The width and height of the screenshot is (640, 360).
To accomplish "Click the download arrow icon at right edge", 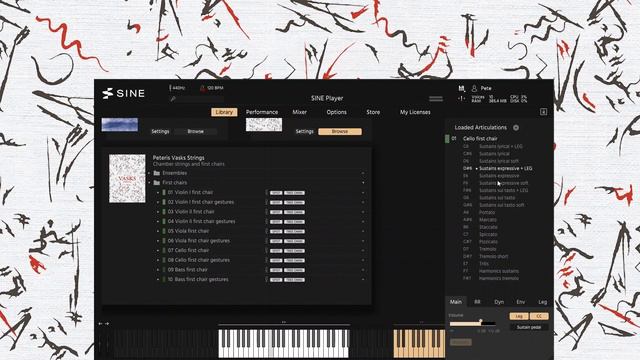I will [543, 112].
